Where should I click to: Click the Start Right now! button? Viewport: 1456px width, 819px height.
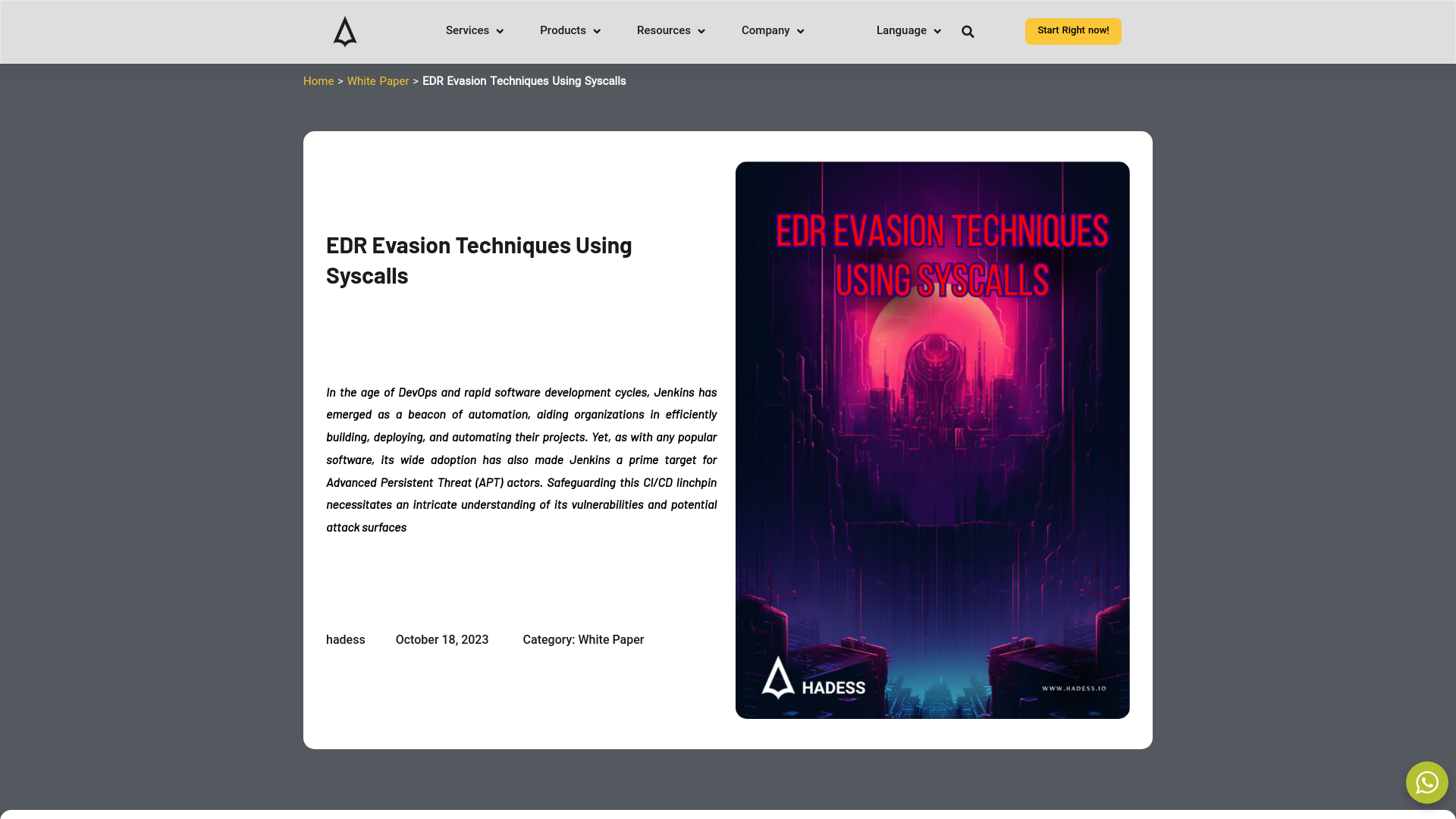pyautogui.click(x=1073, y=31)
